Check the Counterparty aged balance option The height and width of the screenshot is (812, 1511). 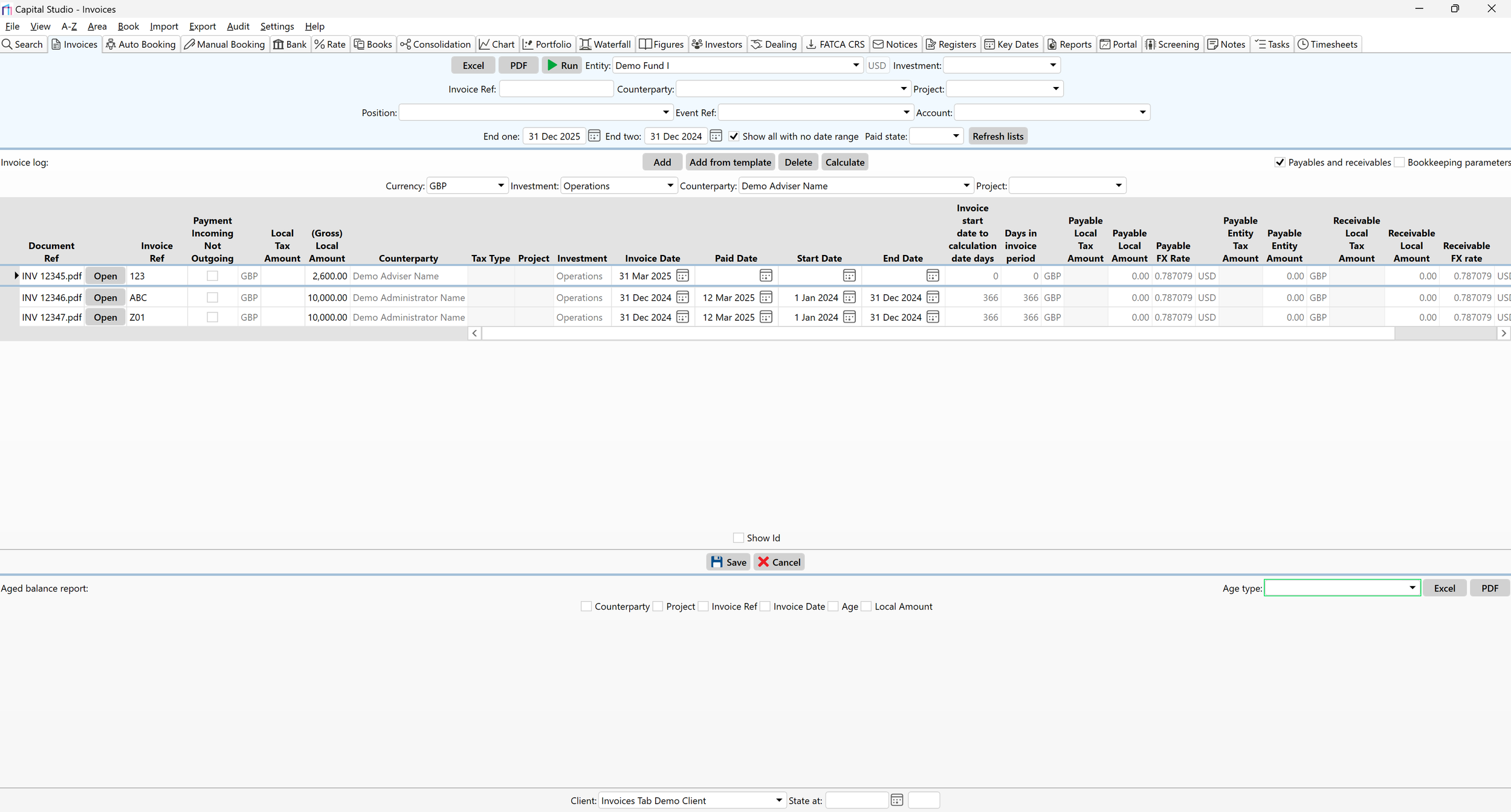[x=585, y=606]
